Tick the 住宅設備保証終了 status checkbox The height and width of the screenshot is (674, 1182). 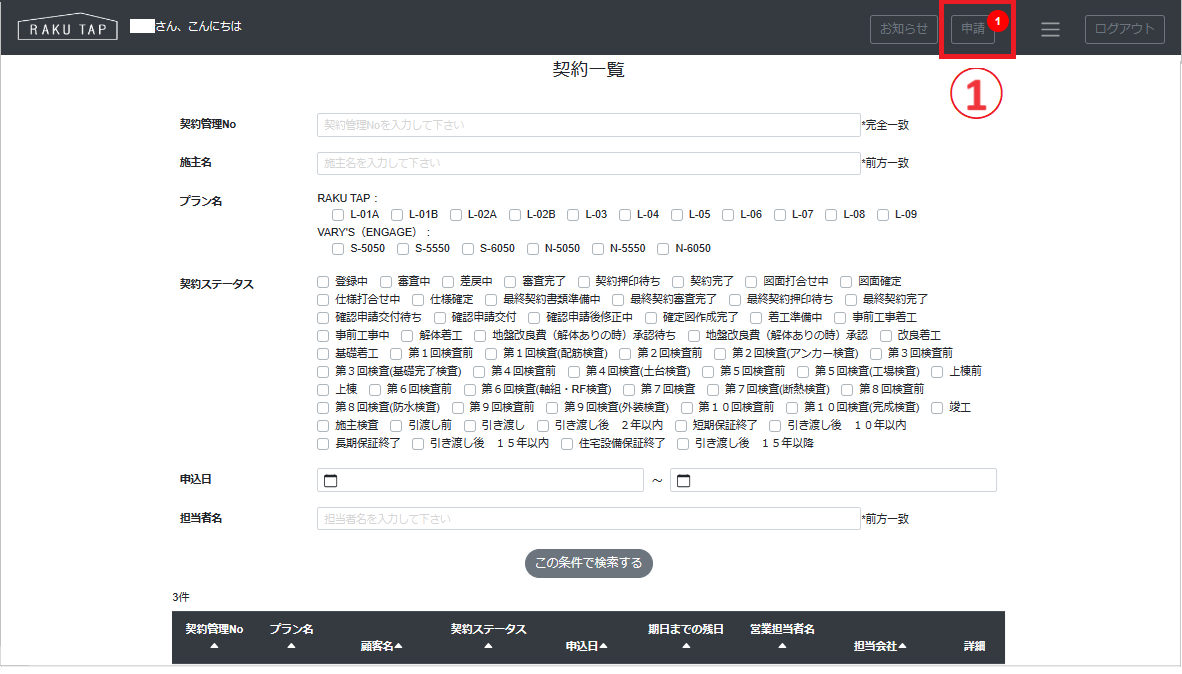point(567,445)
